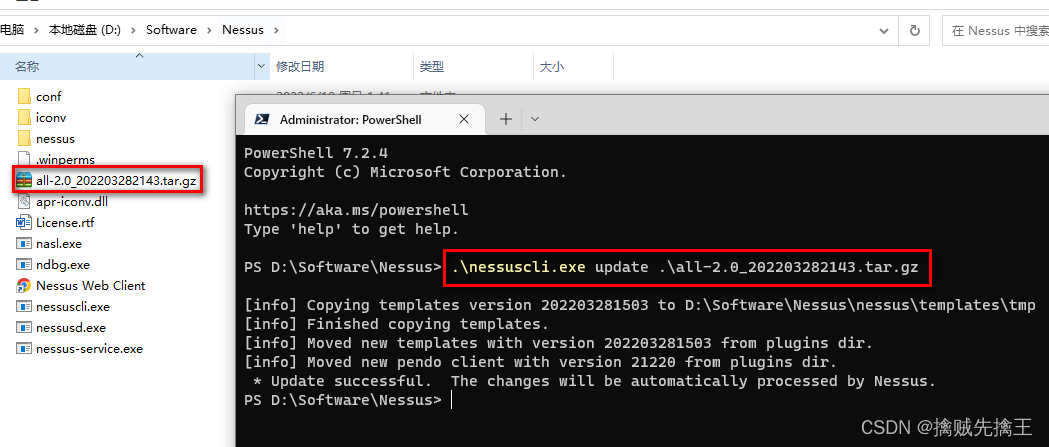Click the 在 Nessus 中搜索 search box
Image resolution: width=1049 pixels, height=447 pixels.
[x=995, y=30]
